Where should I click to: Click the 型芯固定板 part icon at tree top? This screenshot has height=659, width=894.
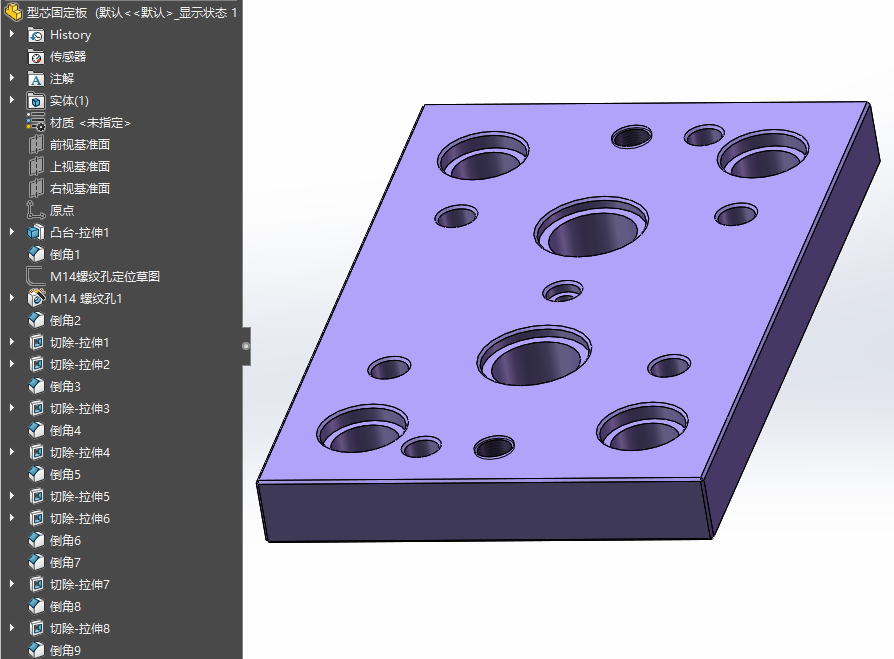click(13, 12)
